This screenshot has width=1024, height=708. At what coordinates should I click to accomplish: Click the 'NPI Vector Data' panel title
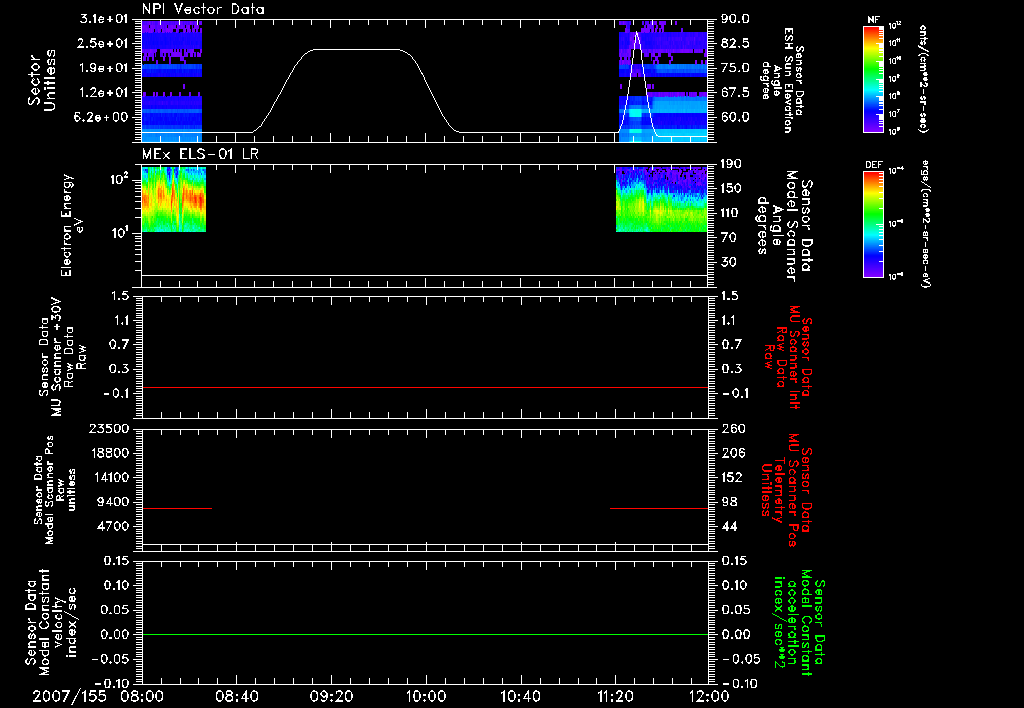(x=203, y=9)
